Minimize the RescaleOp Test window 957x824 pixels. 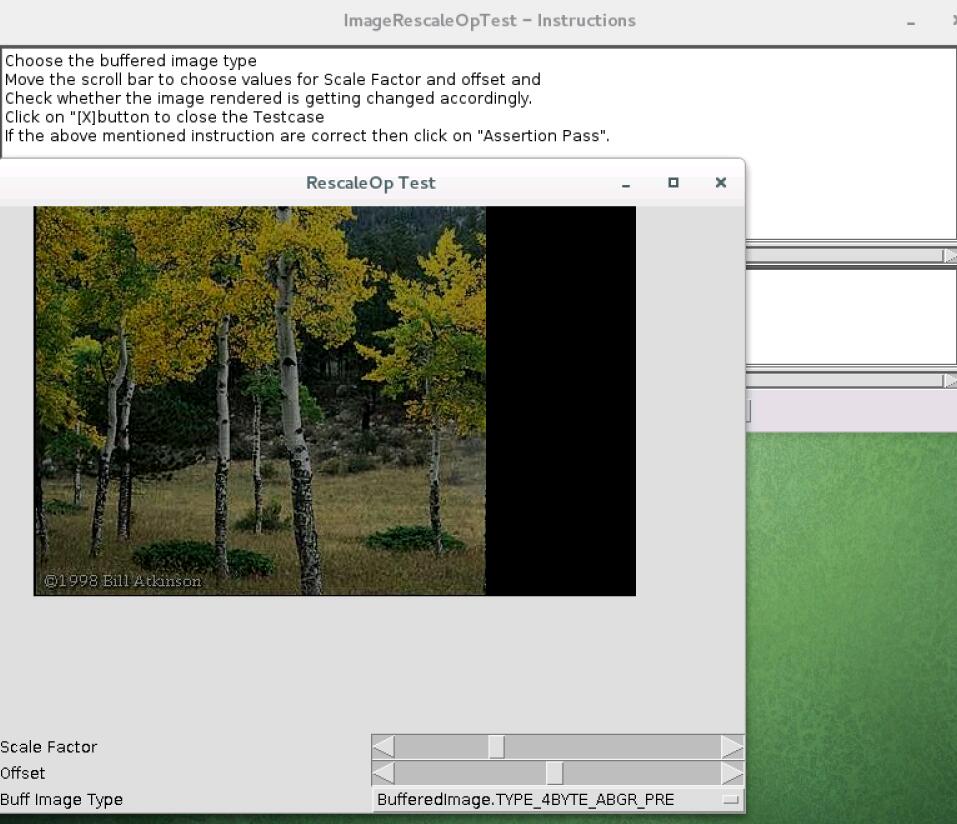point(626,184)
